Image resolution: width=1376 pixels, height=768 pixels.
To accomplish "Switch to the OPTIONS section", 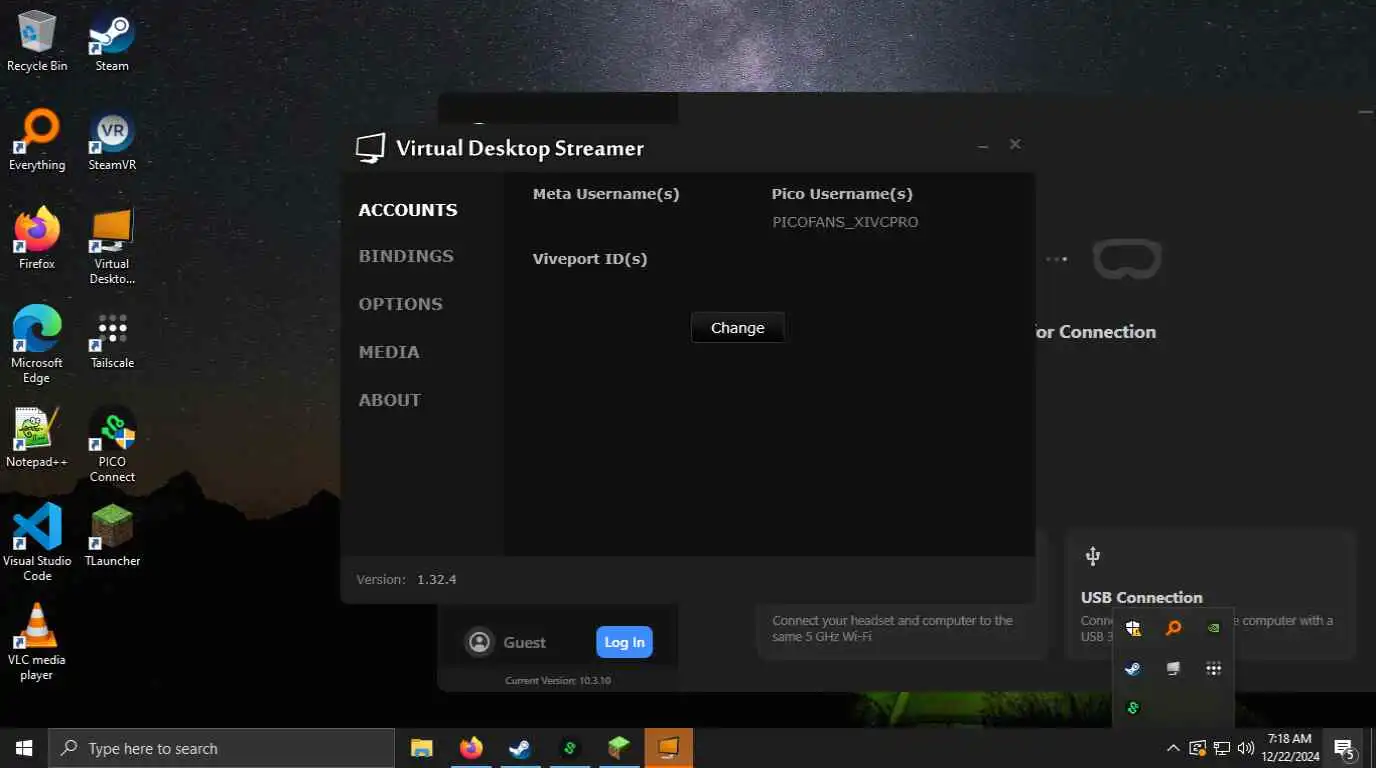I will 400,304.
